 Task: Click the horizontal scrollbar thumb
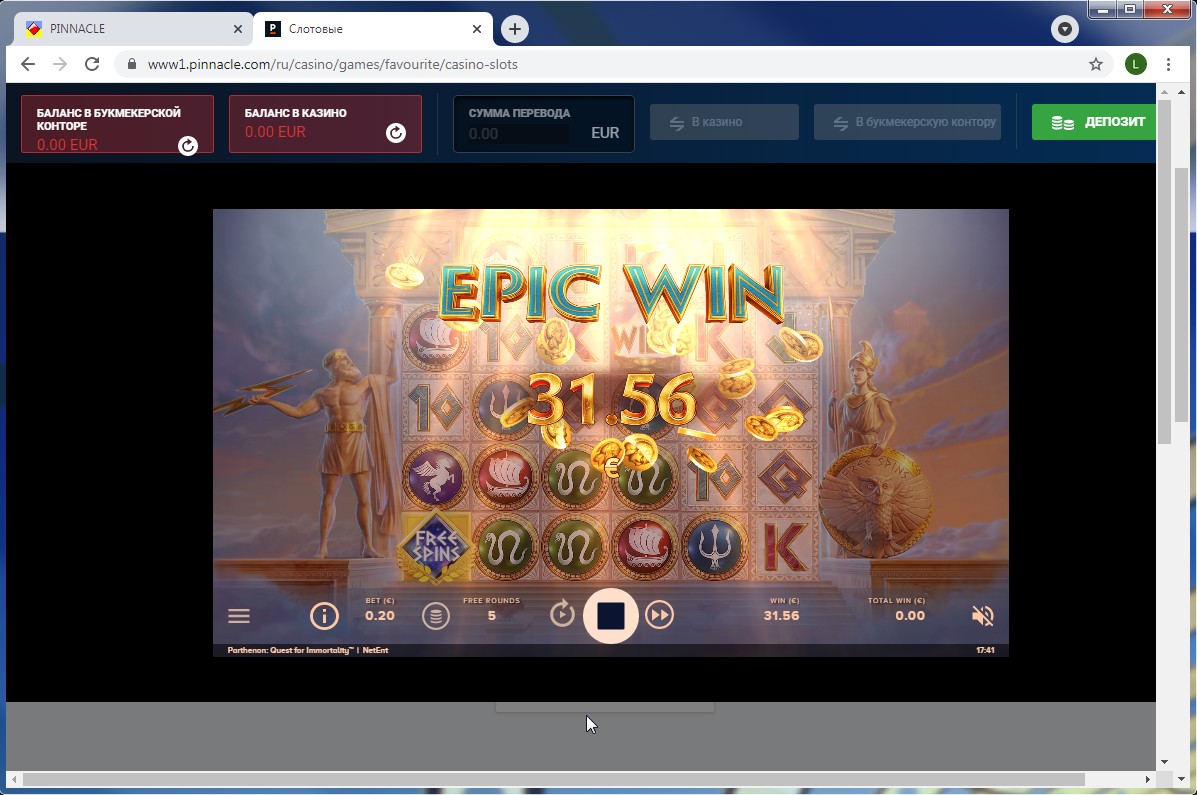coord(553,779)
